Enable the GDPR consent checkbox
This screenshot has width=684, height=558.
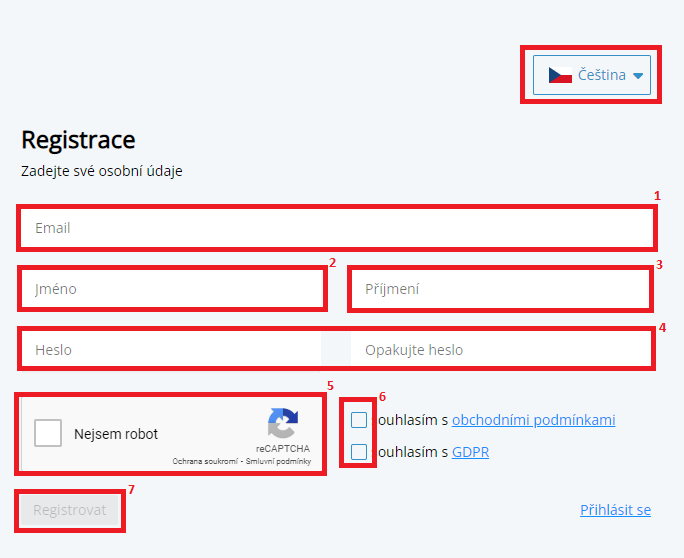tap(359, 453)
